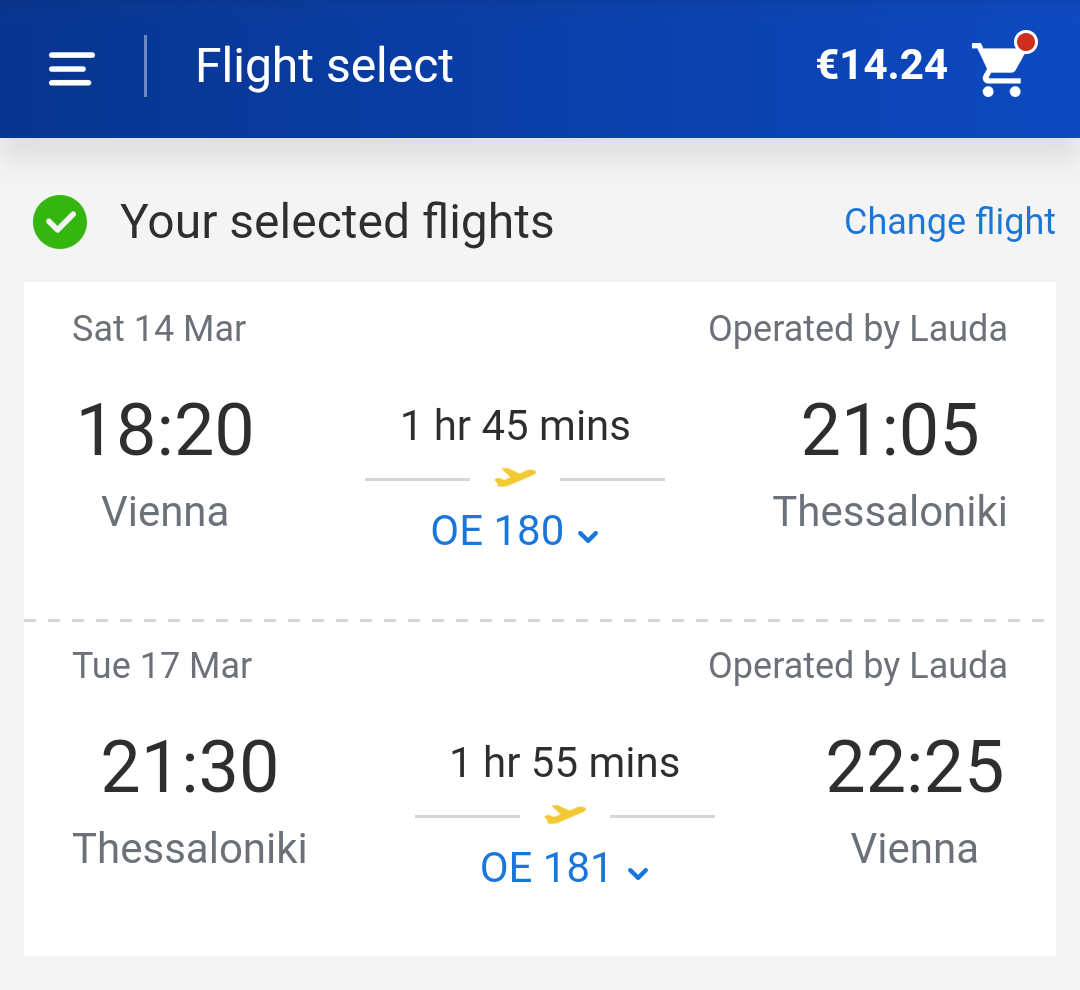Open the shopping cart
The image size is (1080, 990).
pyautogui.click(x=1000, y=69)
